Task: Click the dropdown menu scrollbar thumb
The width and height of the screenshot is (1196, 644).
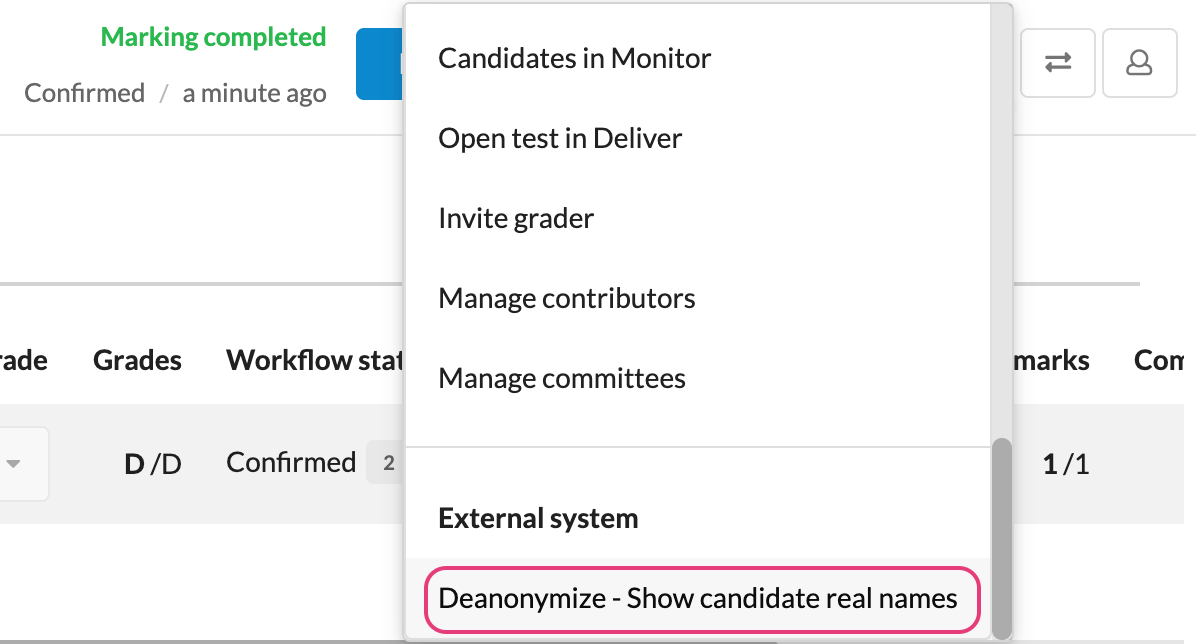Action: coord(1001,538)
